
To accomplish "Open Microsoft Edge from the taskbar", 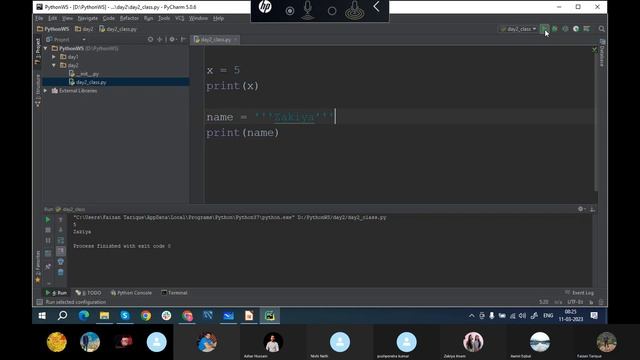I will coord(84,316).
